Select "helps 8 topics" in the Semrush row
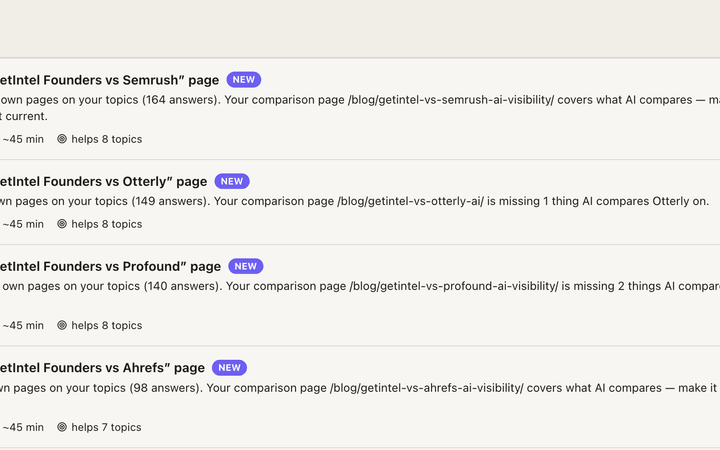 click(x=107, y=139)
